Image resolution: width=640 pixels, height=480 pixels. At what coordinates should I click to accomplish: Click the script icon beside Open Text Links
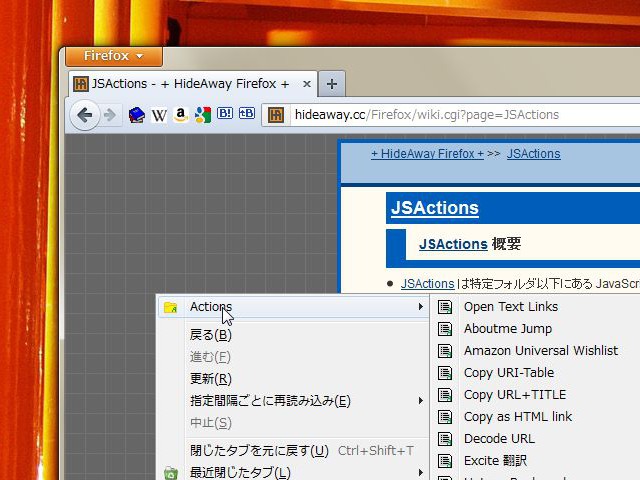coord(445,307)
